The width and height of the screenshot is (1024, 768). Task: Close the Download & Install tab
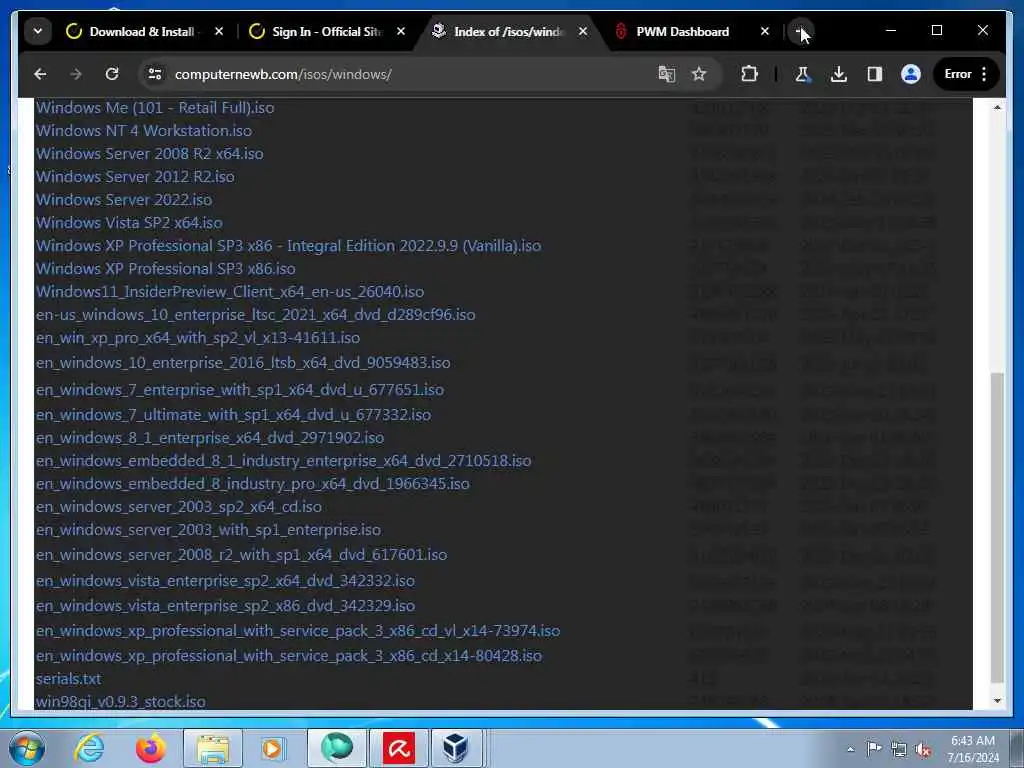(x=219, y=31)
